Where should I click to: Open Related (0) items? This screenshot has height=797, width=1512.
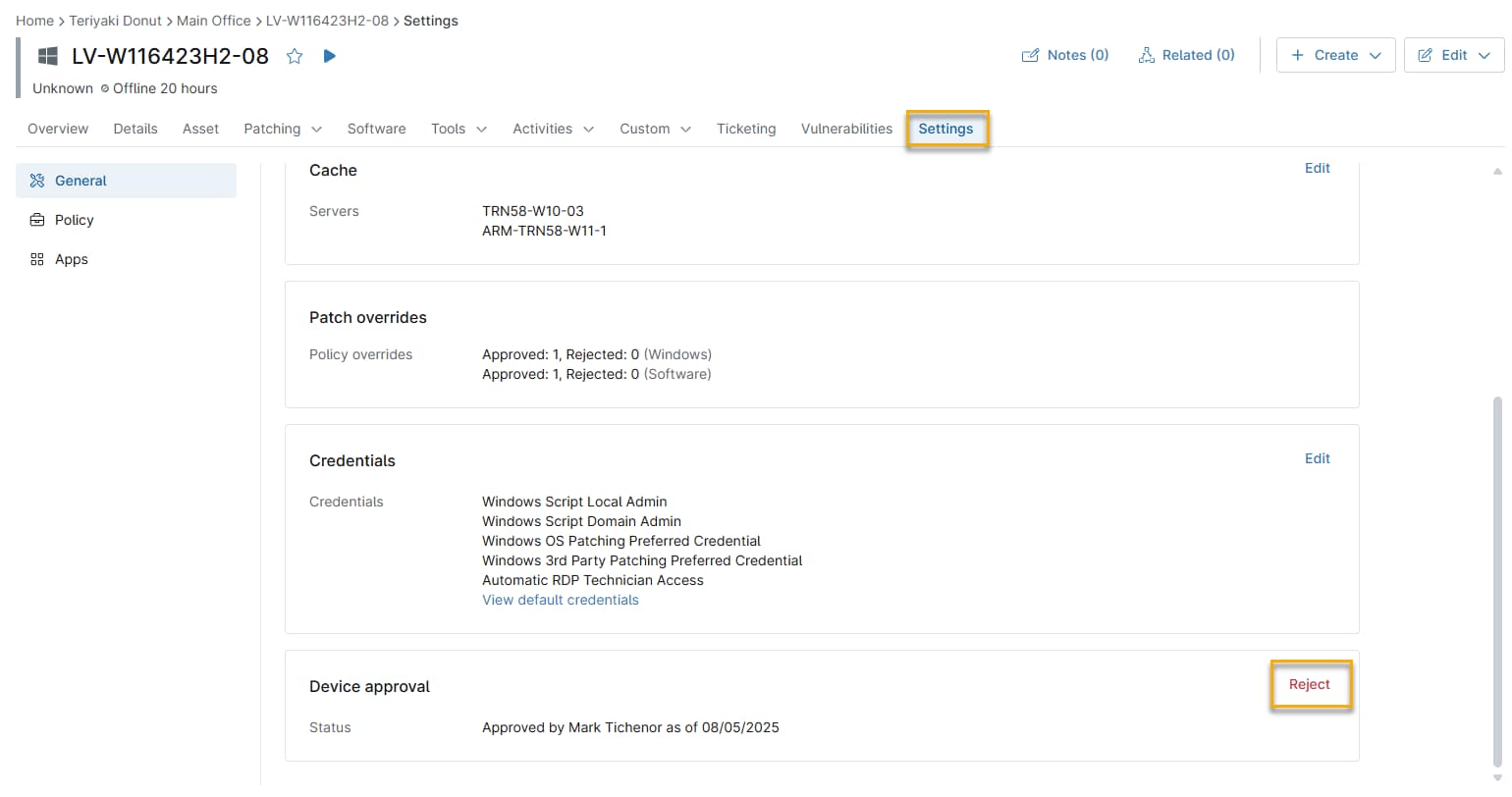click(x=1186, y=55)
